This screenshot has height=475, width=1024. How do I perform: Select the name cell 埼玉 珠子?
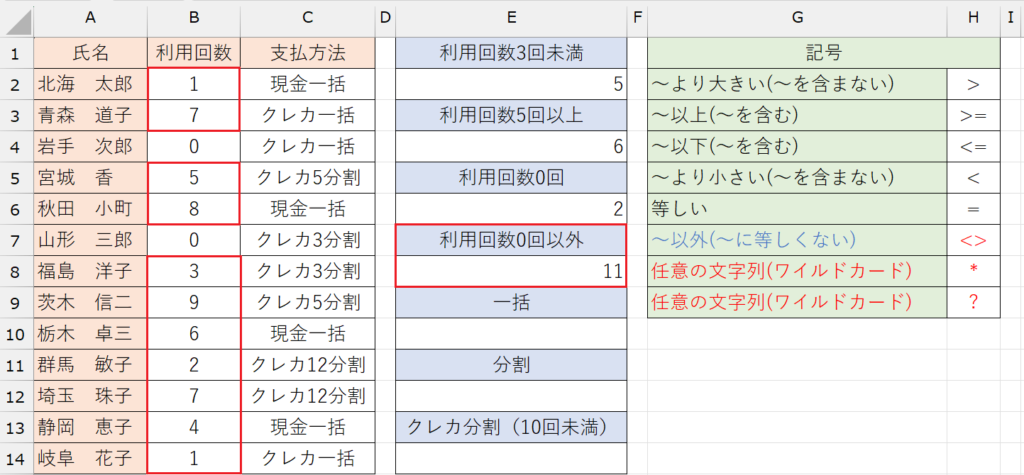[91, 397]
